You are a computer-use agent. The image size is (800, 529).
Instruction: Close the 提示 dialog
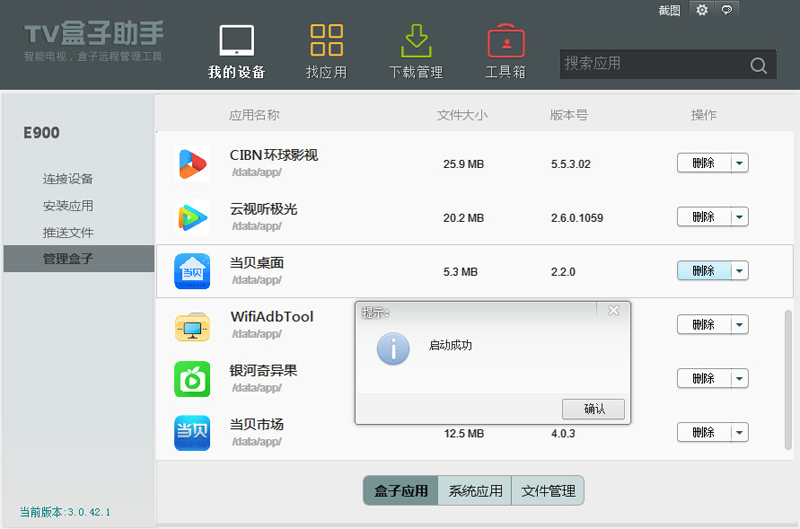(614, 310)
